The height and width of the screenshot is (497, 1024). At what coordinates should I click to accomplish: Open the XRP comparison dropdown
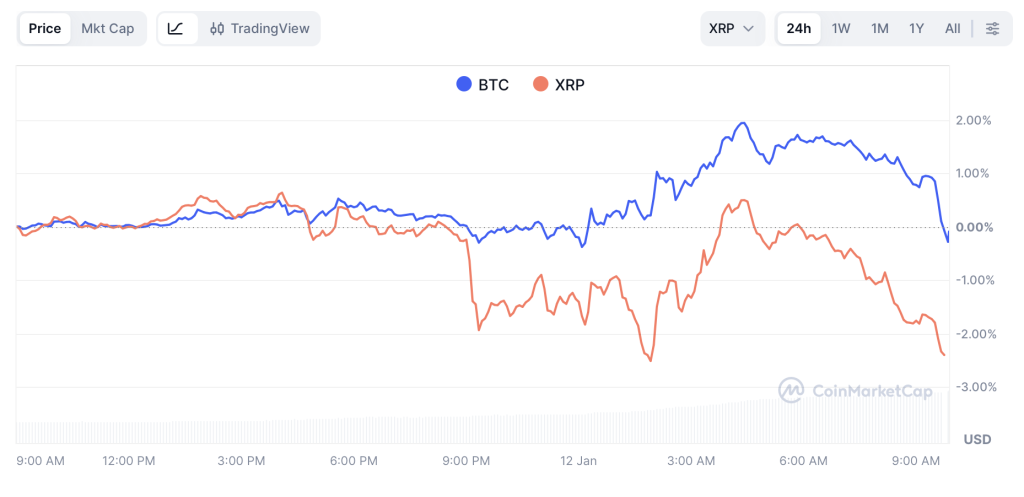731,28
